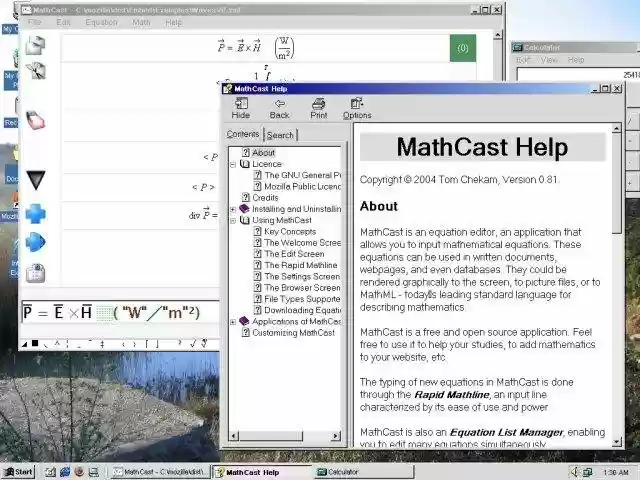Click the disk icon at sidebar bottom
Viewport: 640px width, 480px height.
pos(36,273)
